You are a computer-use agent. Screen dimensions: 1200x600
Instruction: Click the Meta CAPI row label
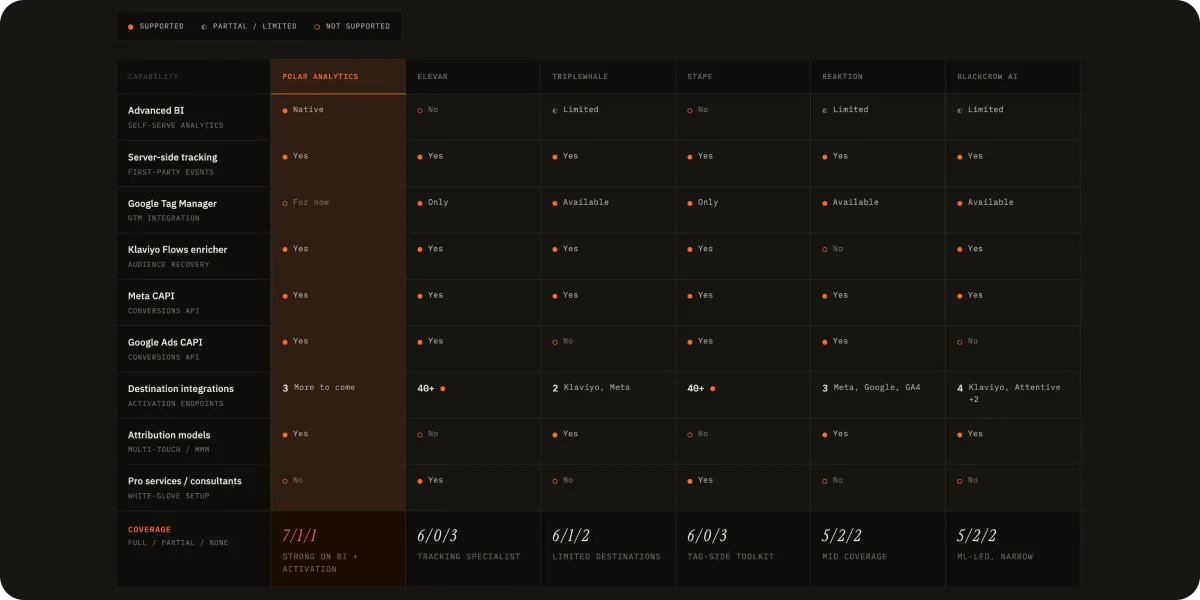point(151,296)
